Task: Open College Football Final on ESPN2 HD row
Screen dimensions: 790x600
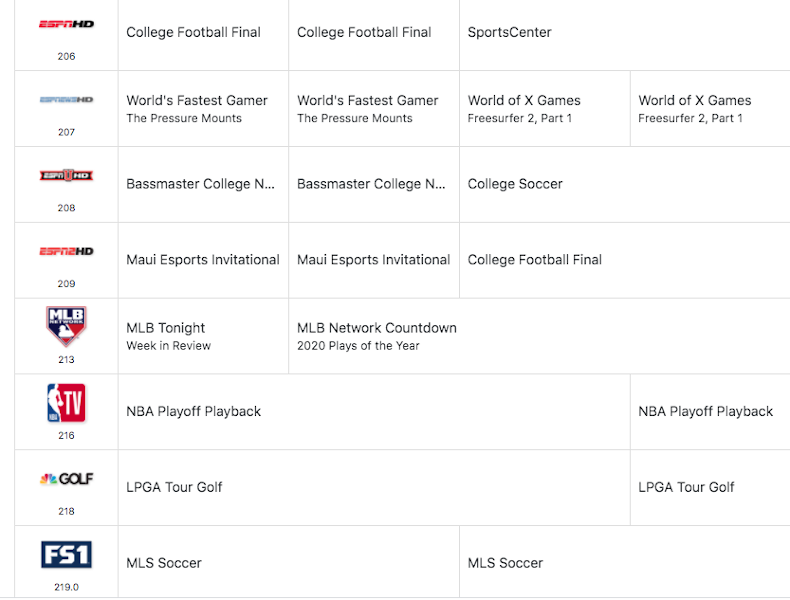Action: (x=534, y=260)
